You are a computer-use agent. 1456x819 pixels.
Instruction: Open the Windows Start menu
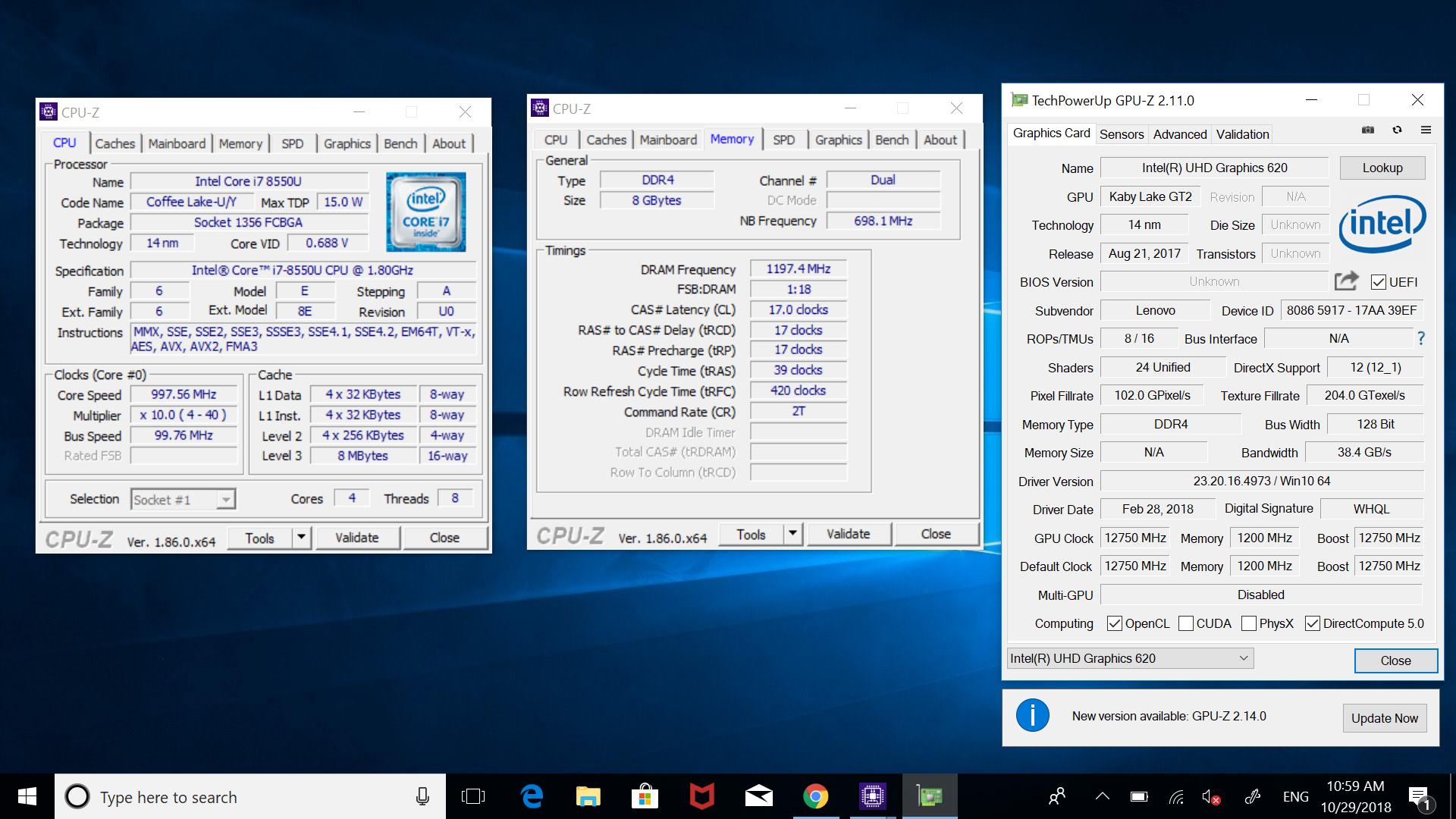tap(27, 796)
